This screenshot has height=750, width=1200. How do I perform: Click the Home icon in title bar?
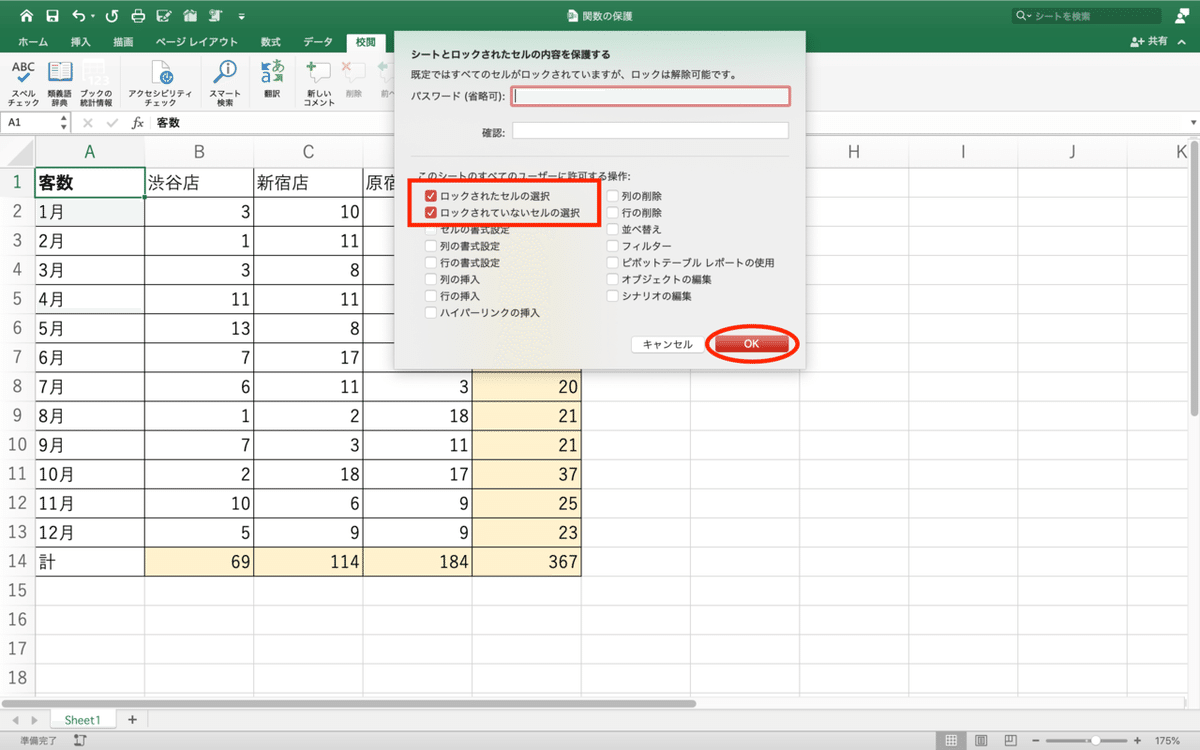pos(26,16)
